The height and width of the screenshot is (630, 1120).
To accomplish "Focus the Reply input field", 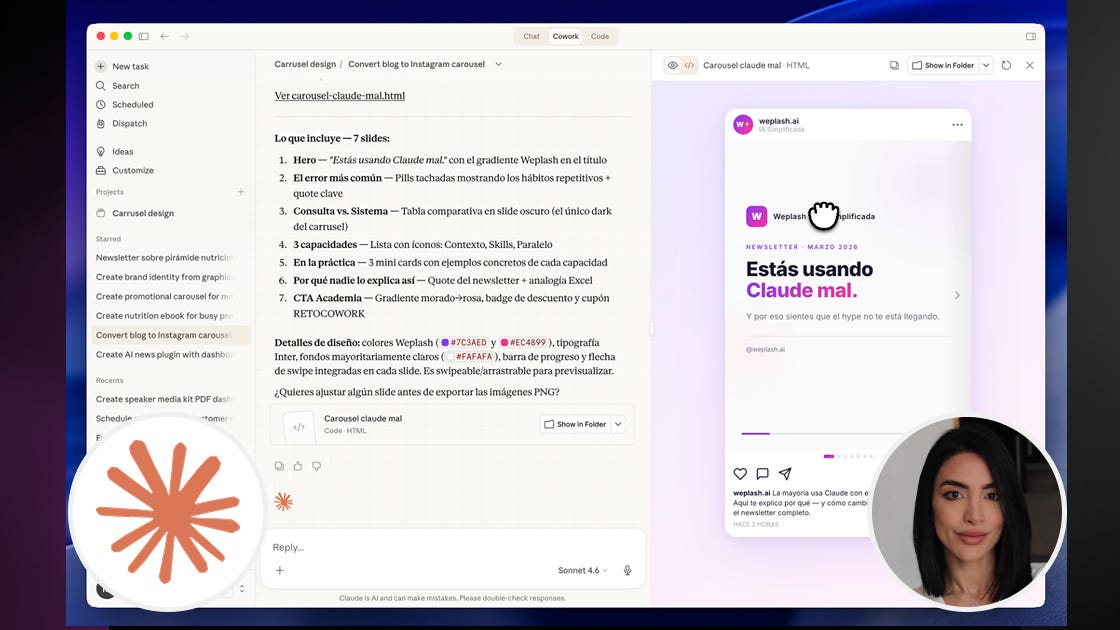I will pyautogui.click(x=453, y=547).
